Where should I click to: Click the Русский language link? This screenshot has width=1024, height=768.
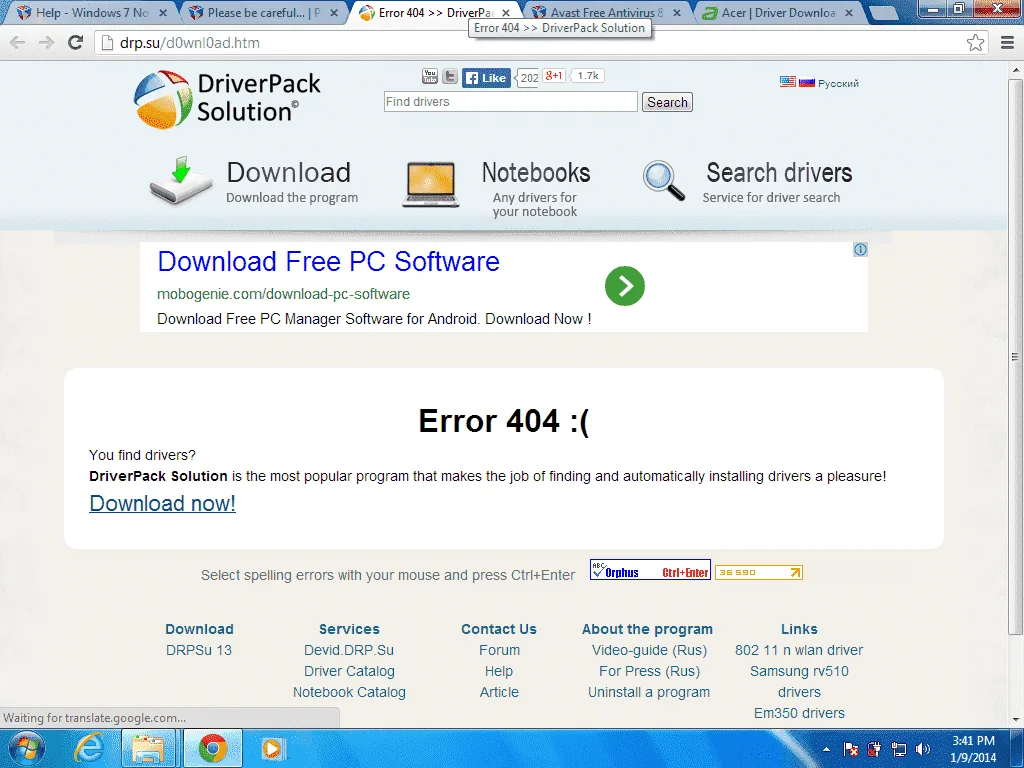pos(838,83)
